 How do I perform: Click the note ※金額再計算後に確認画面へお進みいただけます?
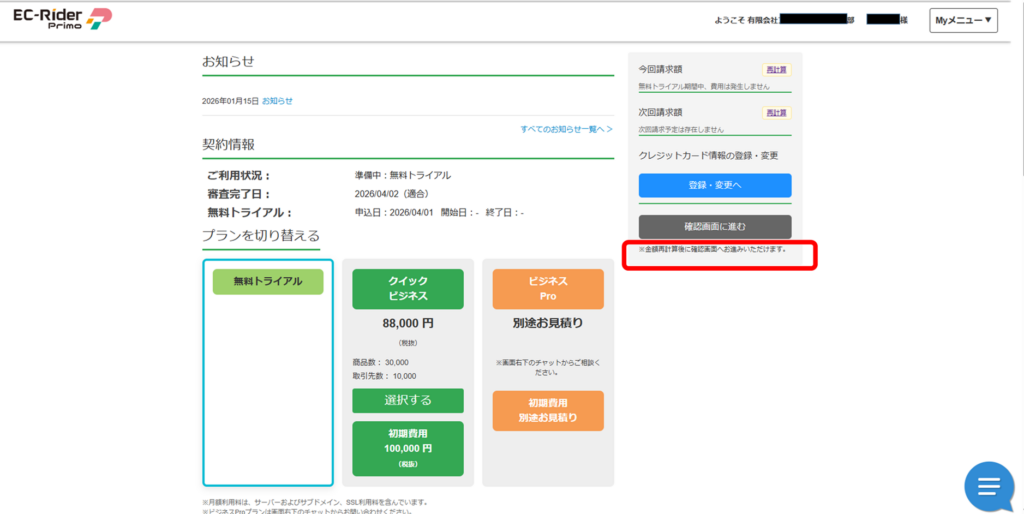point(712,249)
